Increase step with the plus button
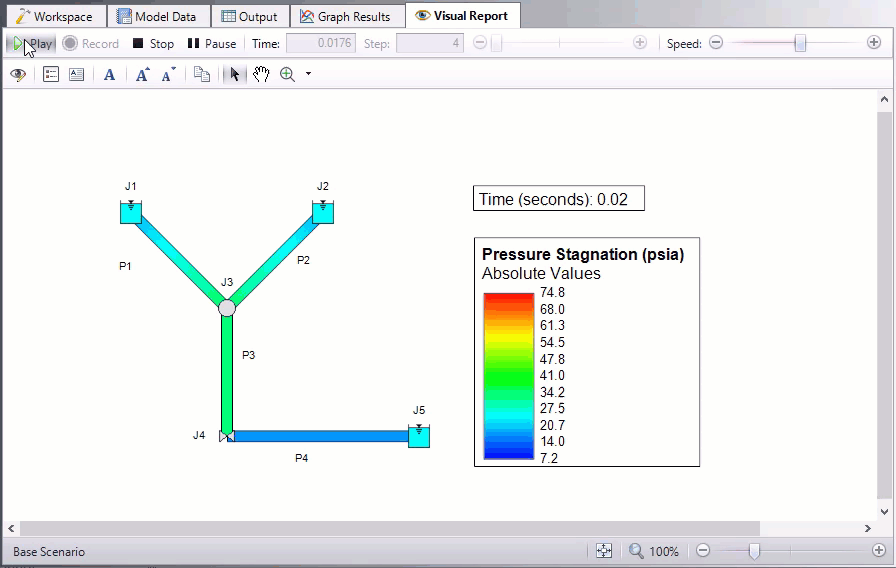 640,43
